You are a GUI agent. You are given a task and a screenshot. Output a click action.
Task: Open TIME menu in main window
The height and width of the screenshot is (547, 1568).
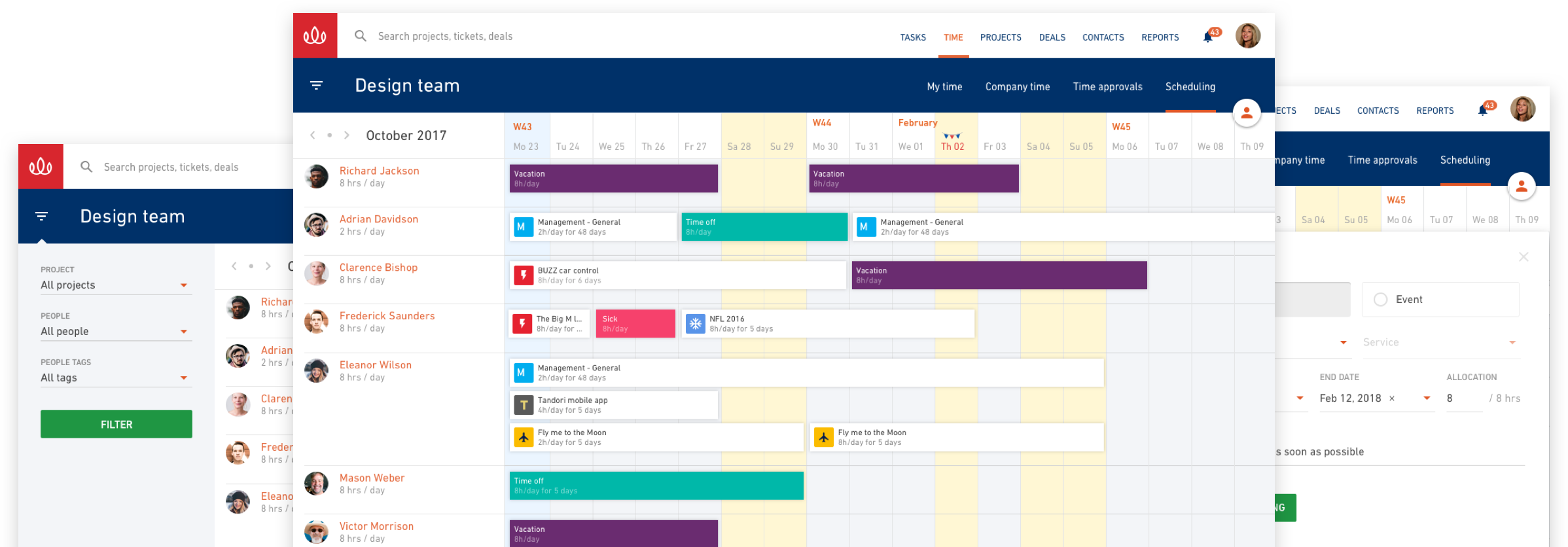[953, 37]
